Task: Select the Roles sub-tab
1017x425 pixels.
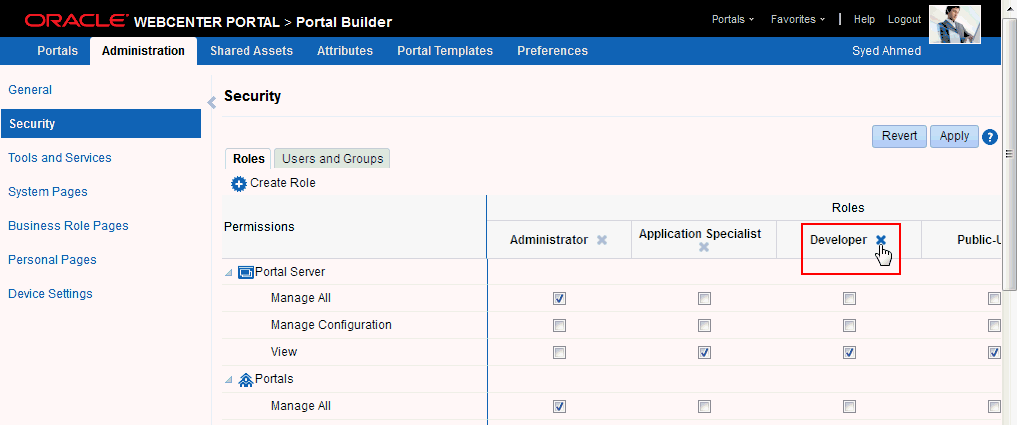Action: 248,158
